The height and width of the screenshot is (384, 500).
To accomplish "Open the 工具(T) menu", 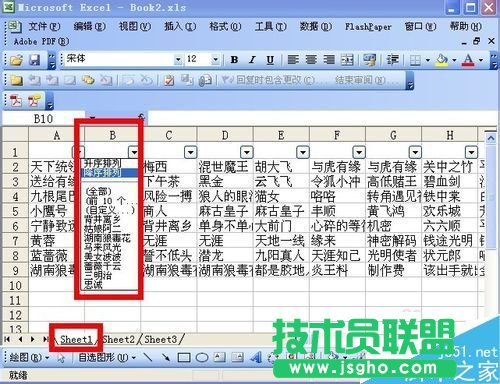I will click(270, 26).
